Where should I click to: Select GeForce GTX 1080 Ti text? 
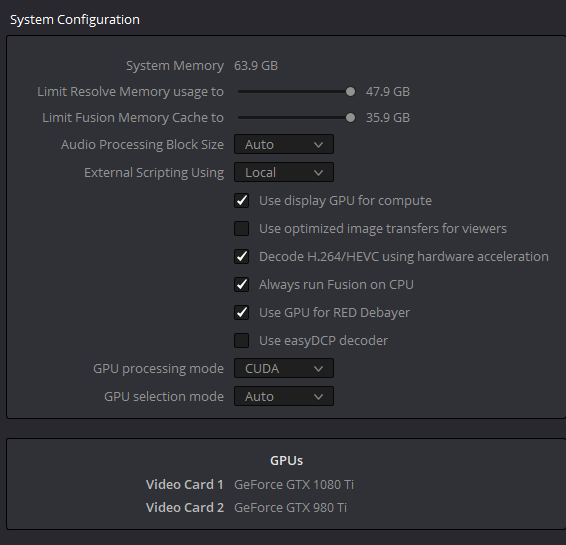(294, 484)
